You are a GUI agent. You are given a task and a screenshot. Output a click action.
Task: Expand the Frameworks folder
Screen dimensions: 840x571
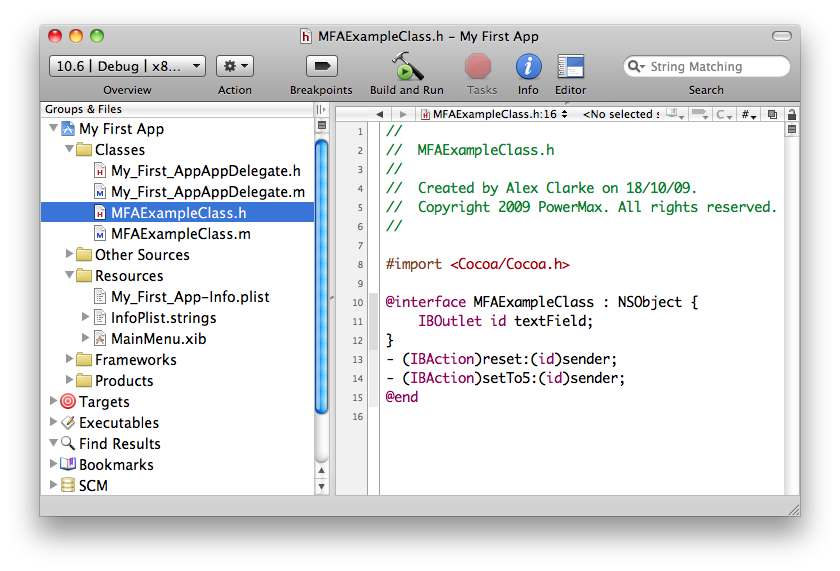[70, 360]
